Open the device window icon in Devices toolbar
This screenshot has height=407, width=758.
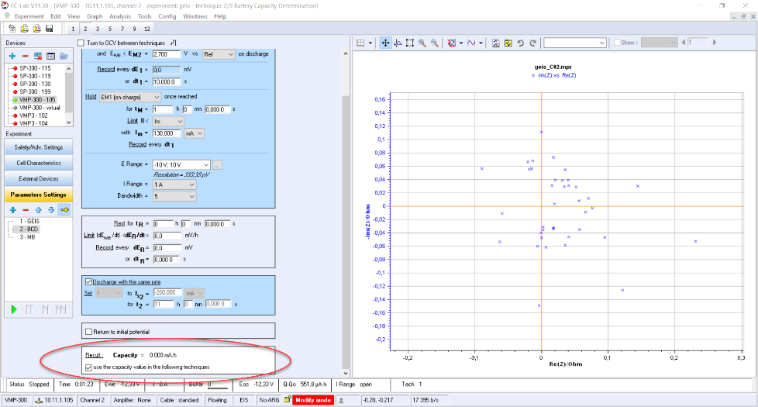tap(50, 56)
